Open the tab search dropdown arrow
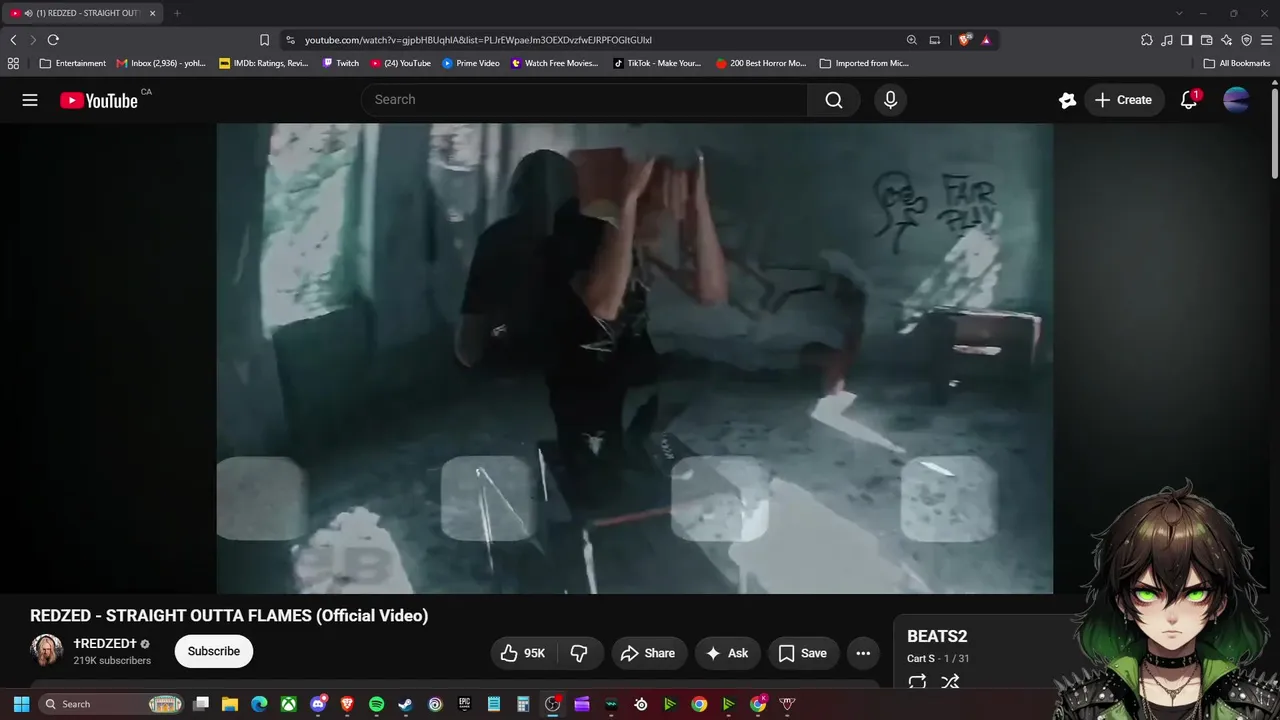1280x720 pixels. pos(1179,13)
